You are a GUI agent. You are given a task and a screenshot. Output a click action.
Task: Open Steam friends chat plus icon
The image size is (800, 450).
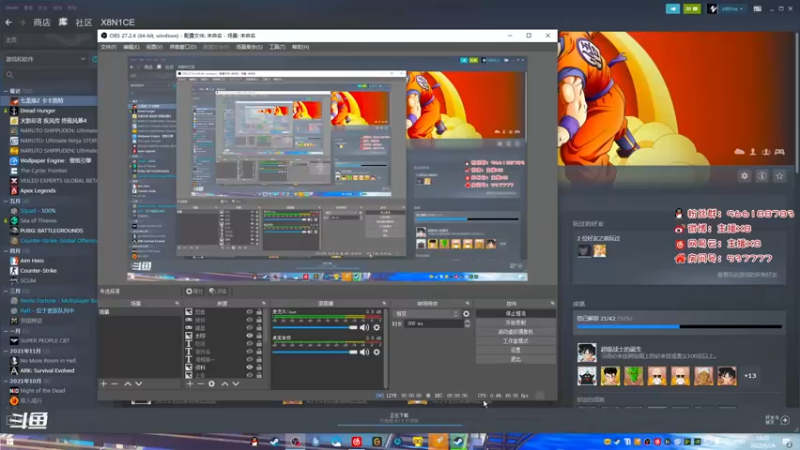[785, 420]
